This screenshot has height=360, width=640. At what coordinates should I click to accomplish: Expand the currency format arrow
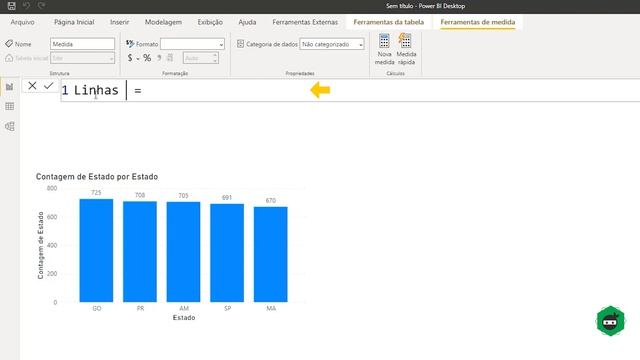pos(138,59)
